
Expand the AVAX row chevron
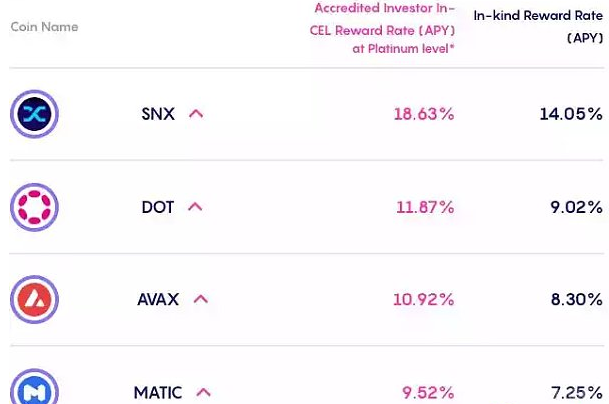[201, 299]
